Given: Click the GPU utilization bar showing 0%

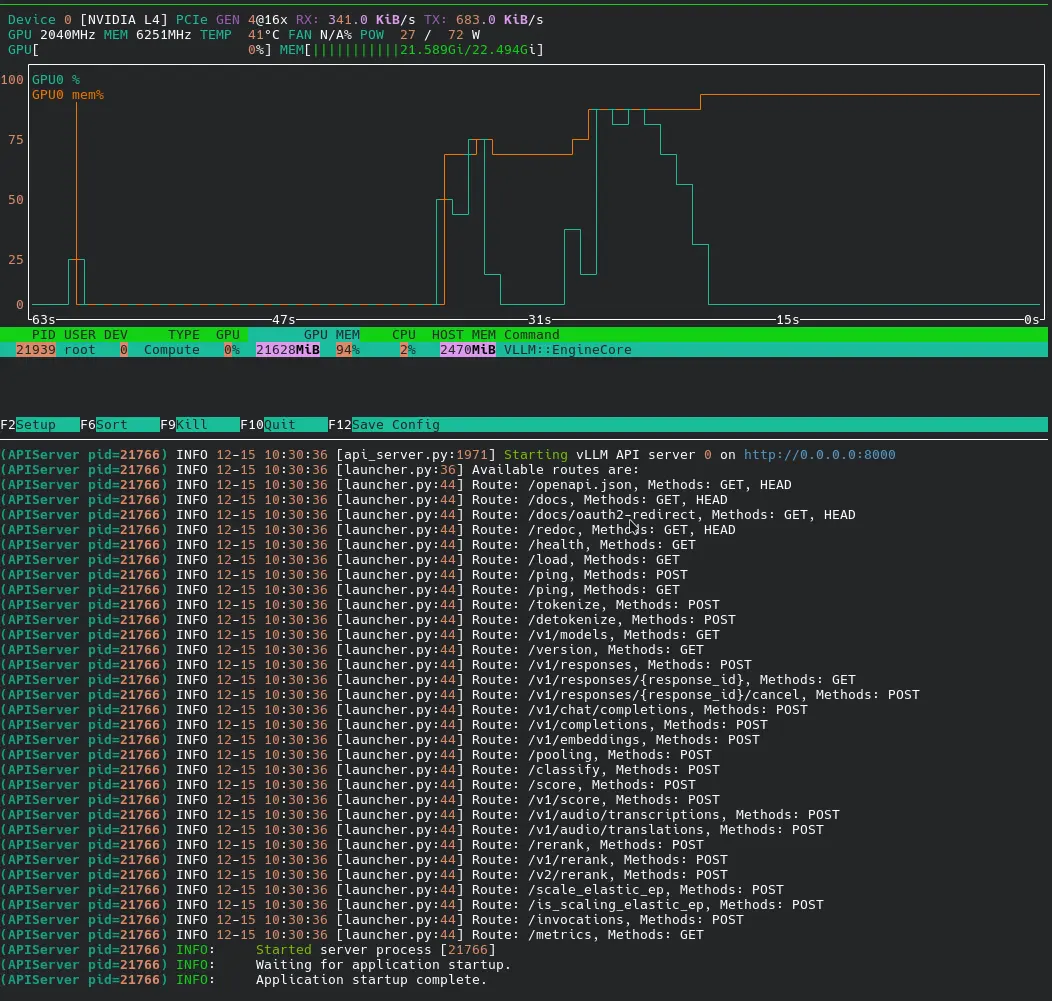Looking at the screenshot, I should click(x=140, y=50).
